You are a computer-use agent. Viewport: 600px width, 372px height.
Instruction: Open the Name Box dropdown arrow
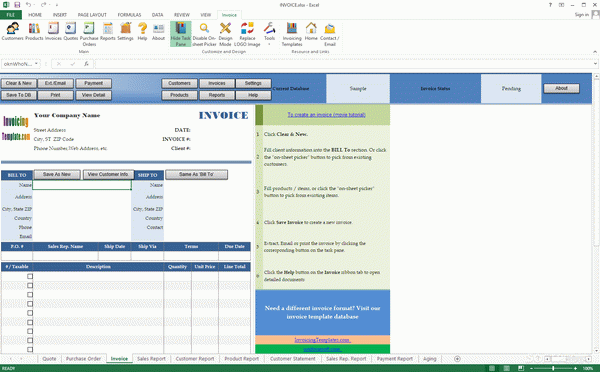[x=36, y=64]
